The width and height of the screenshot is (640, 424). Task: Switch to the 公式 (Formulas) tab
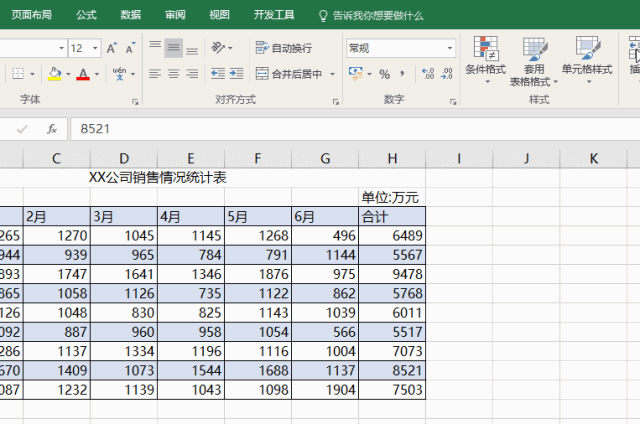(86, 15)
